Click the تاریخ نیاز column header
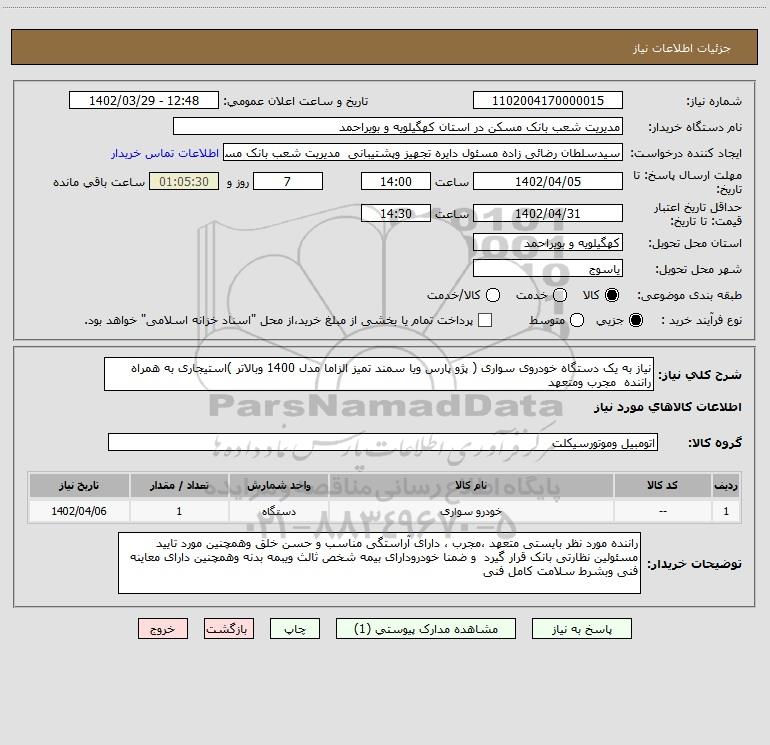The height and width of the screenshot is (745, 770). click(79, 485)
